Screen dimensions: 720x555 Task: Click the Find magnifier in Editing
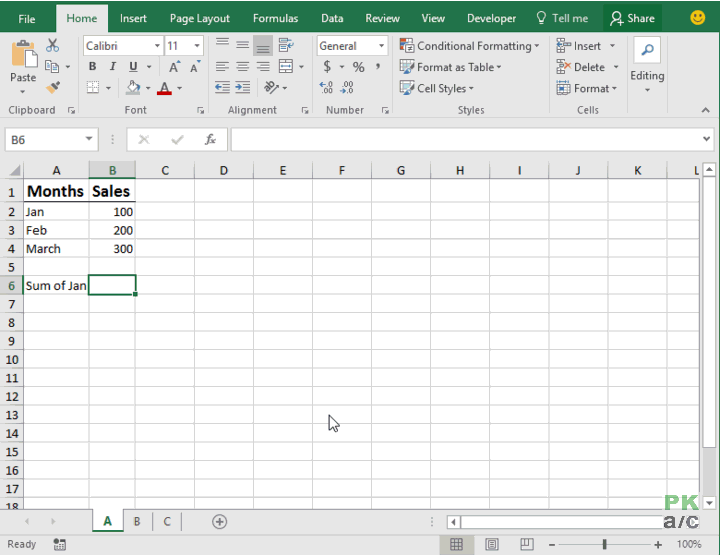pyautogui.click(x=647, y=50)
